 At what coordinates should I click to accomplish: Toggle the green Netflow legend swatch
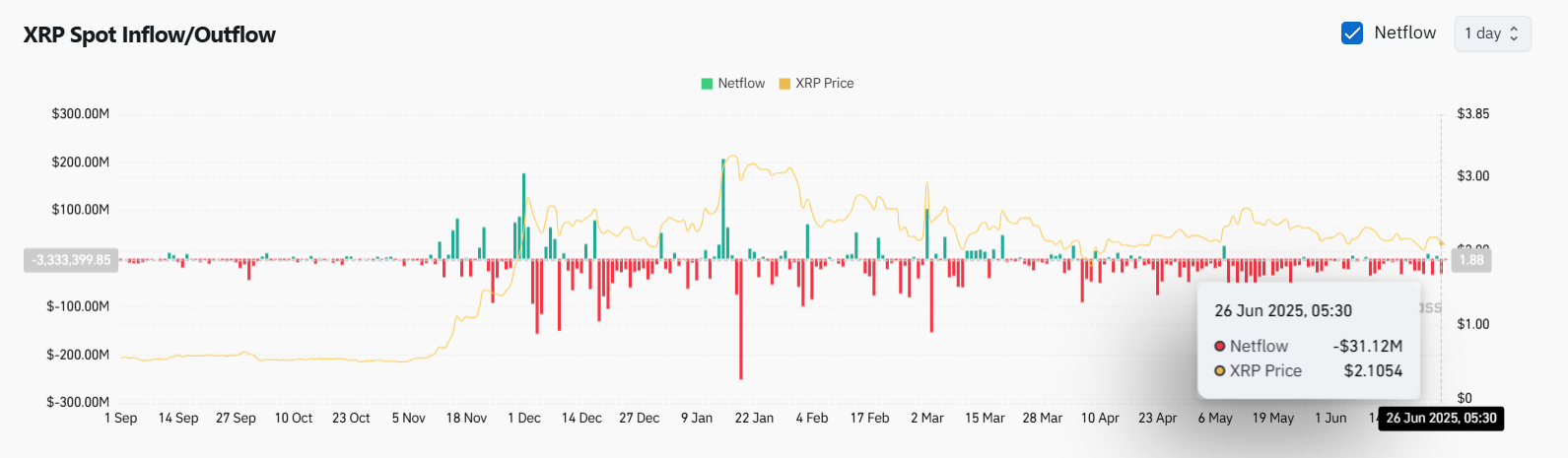[x=707, y=84]
